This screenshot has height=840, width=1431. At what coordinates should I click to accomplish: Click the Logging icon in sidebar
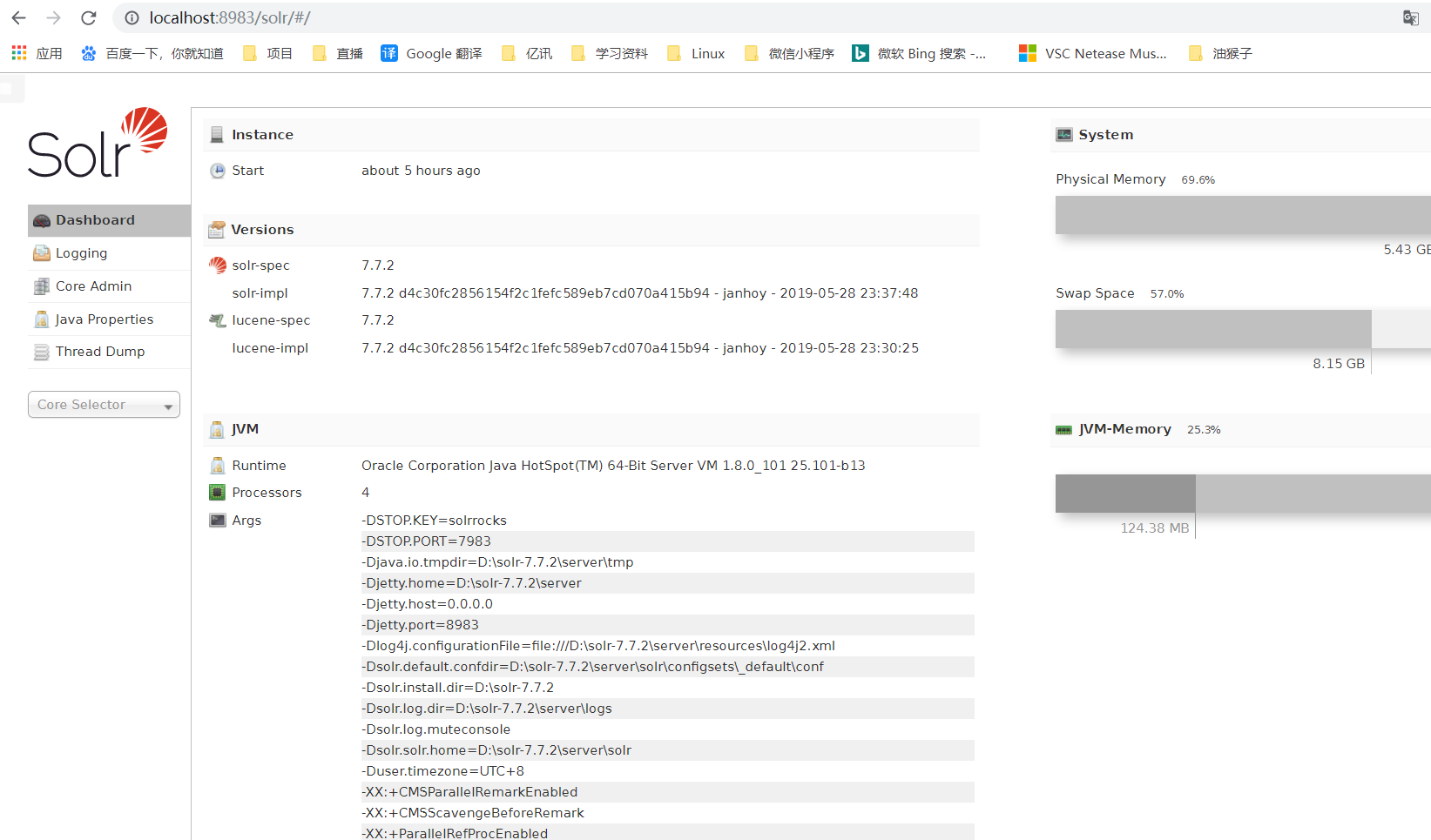click(x=42, y=253)
